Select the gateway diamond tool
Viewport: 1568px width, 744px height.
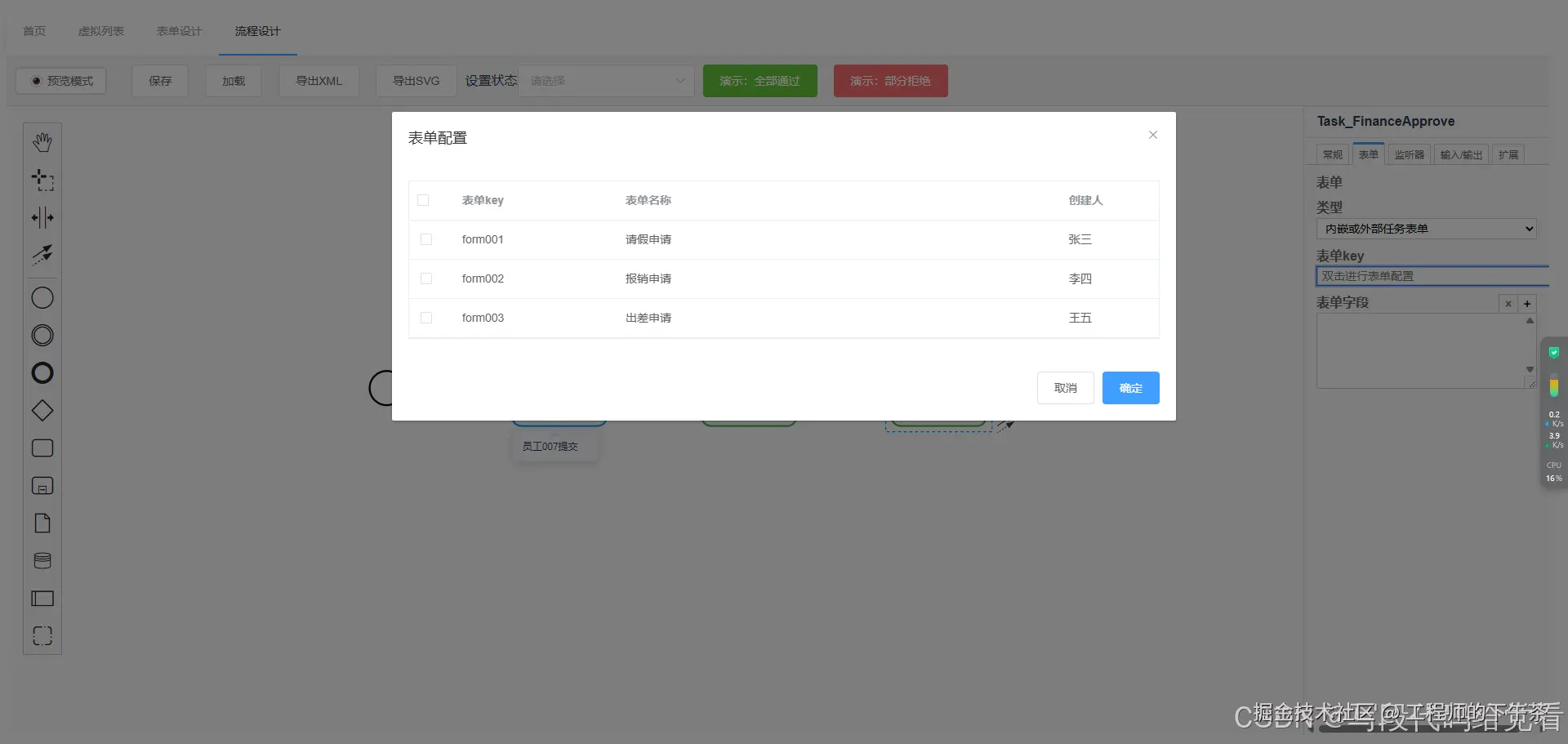pos(42,410)
